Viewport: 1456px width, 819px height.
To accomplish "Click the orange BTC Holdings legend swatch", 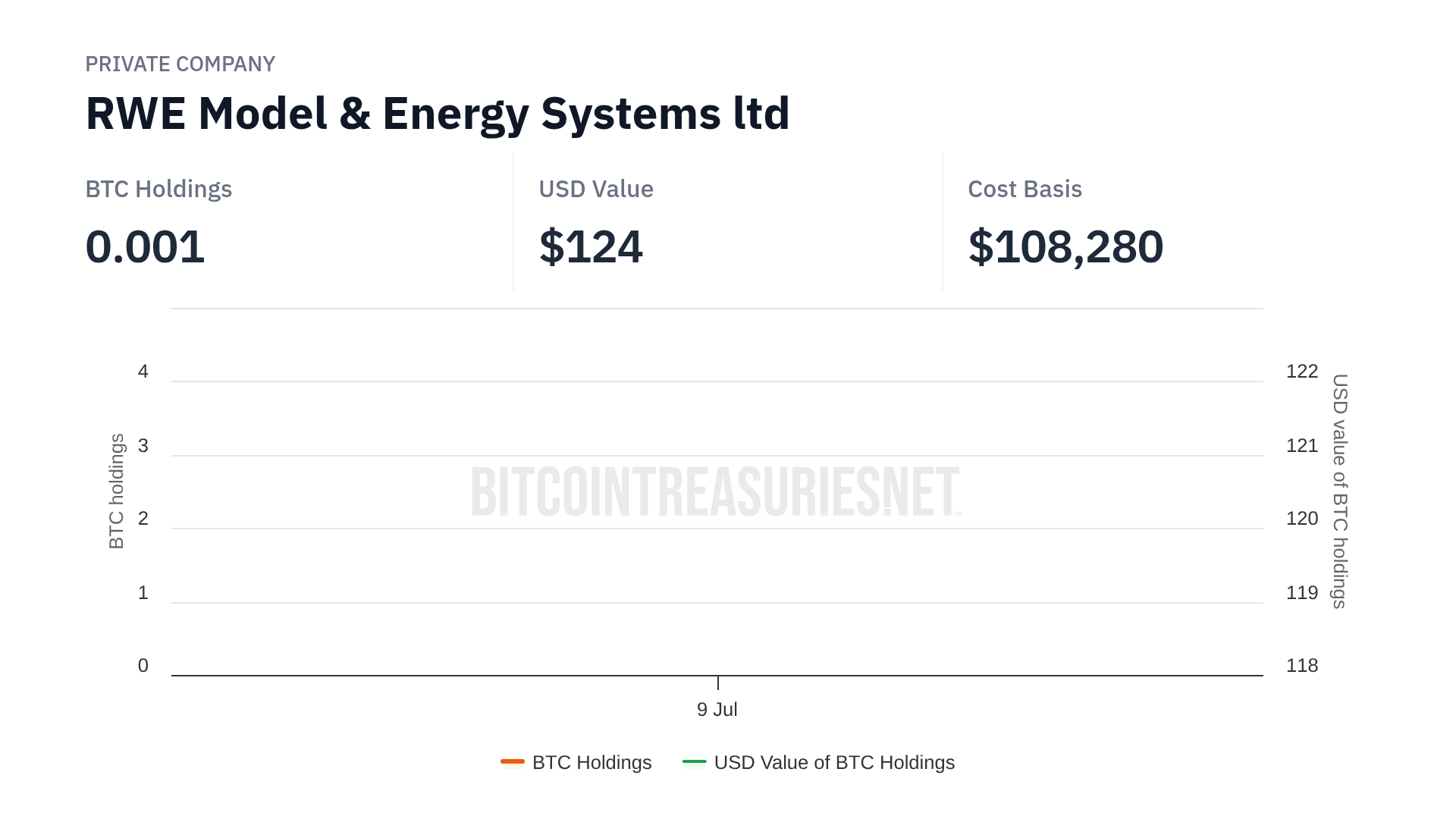I will (x=513, y=761).
